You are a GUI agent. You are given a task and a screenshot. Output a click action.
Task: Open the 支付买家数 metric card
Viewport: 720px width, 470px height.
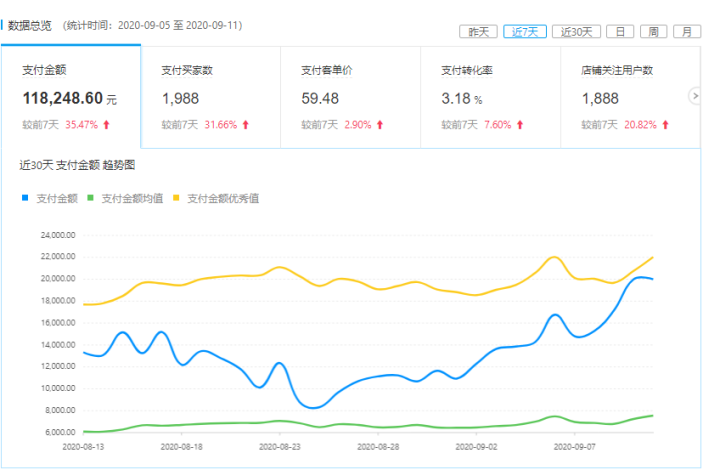tap(210, 97)
